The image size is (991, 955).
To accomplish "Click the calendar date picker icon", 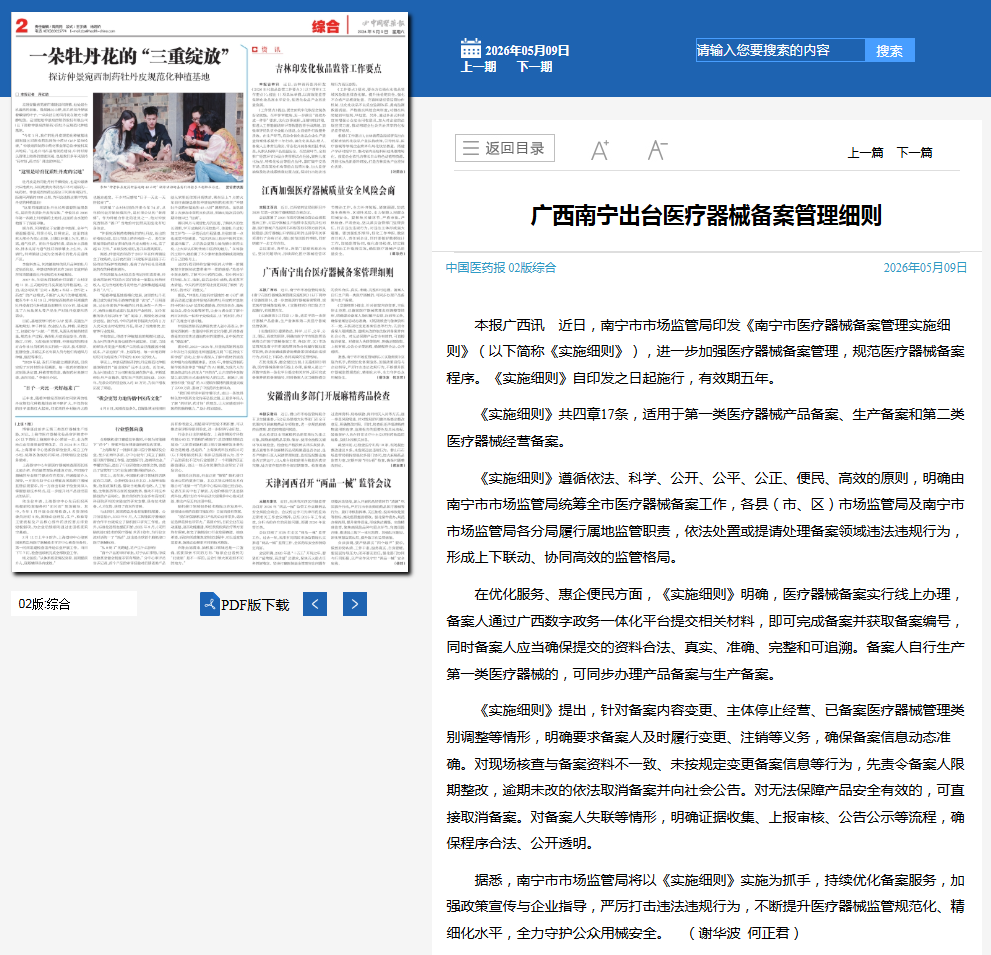I will (470, 48).
